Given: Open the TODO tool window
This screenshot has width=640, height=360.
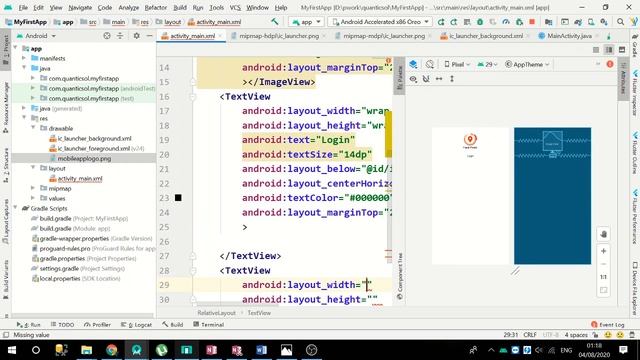Looking at the screenshot, I should click(x=62, y=324).
